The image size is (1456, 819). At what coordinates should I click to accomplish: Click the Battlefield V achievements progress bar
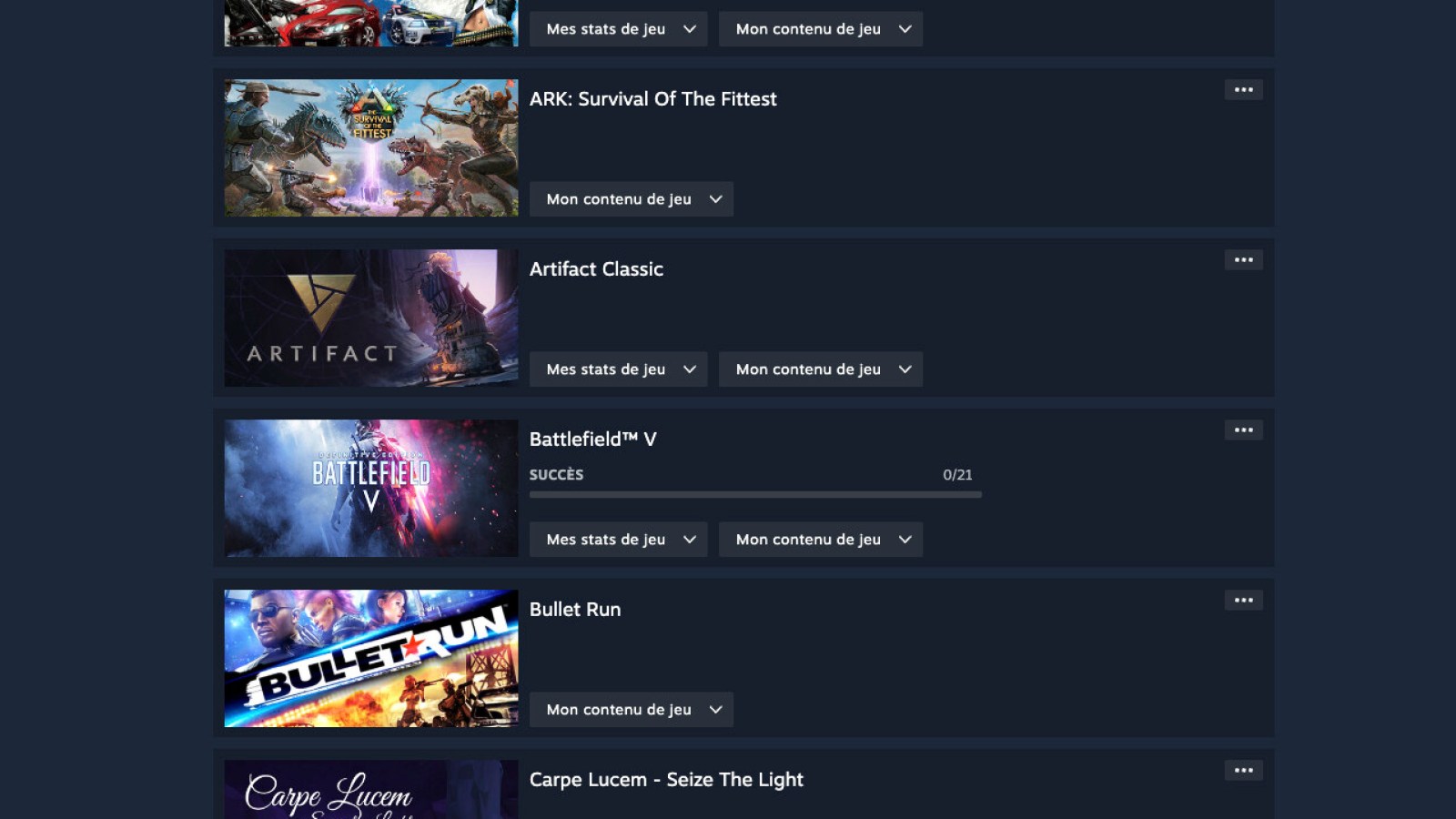[x=755, y=495]
